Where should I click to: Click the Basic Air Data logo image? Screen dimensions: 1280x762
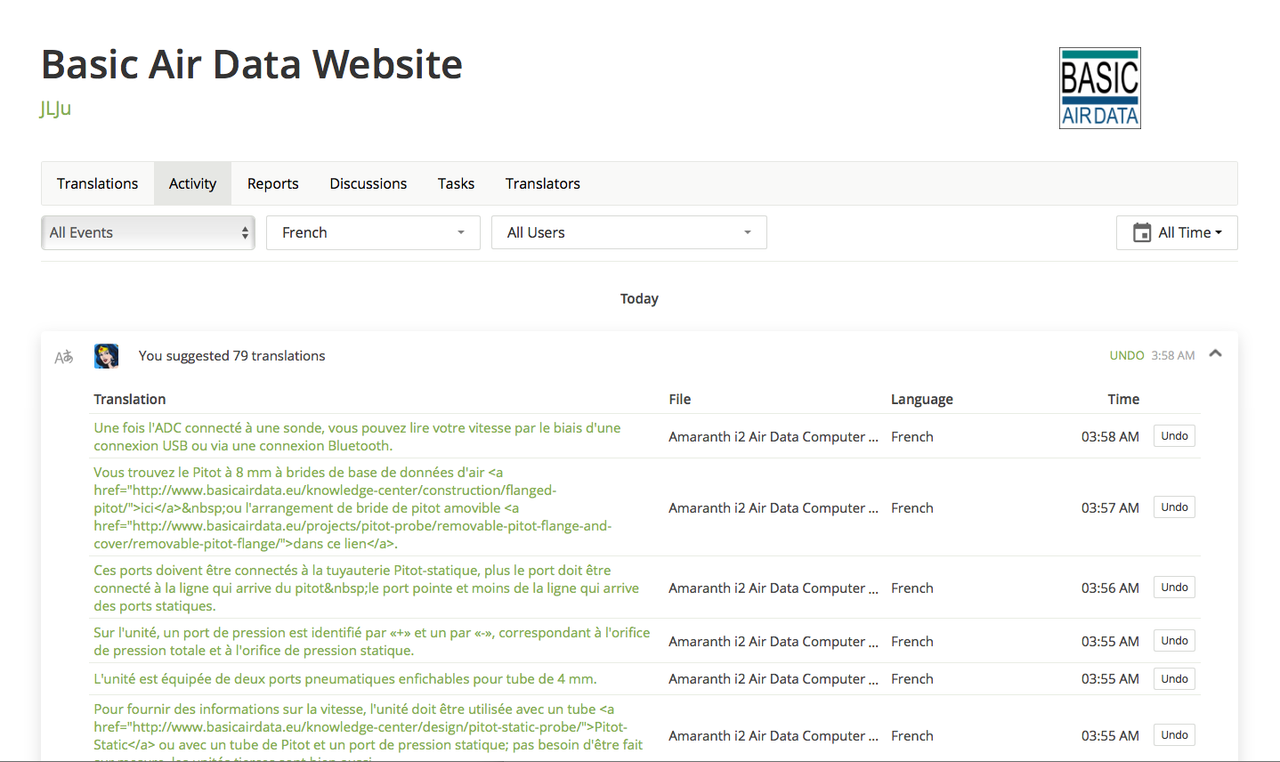1100,88
